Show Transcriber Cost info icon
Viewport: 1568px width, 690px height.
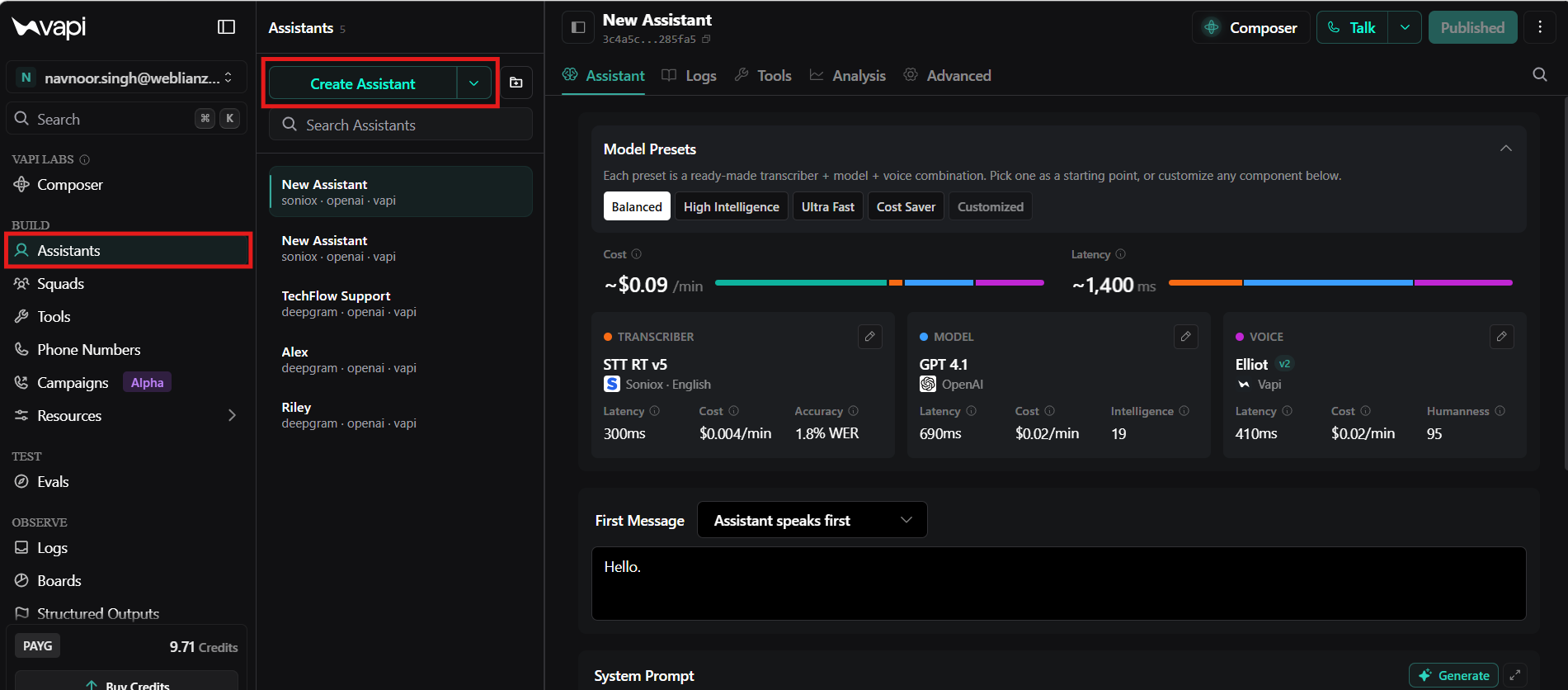coord(733,411)
